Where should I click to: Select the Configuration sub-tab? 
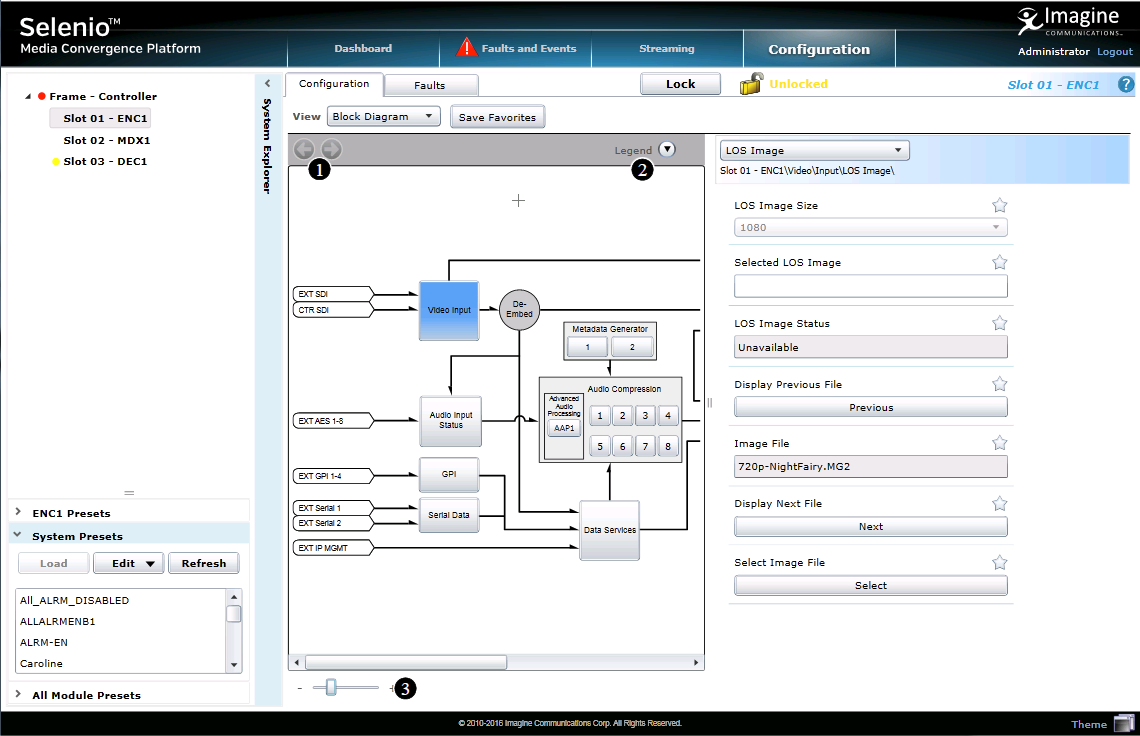click(334, 84)
